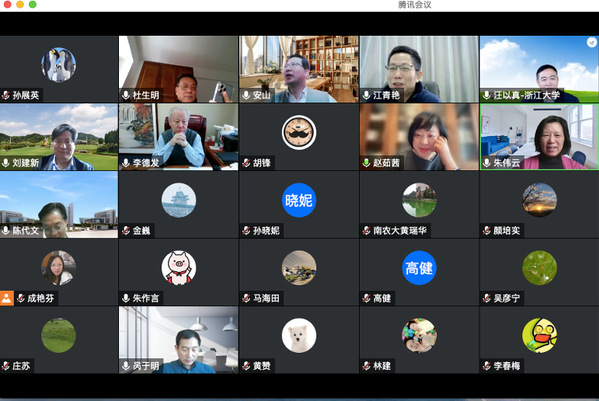
Task: Click the microphone icon beside 安山
Action: coord(246,95)
